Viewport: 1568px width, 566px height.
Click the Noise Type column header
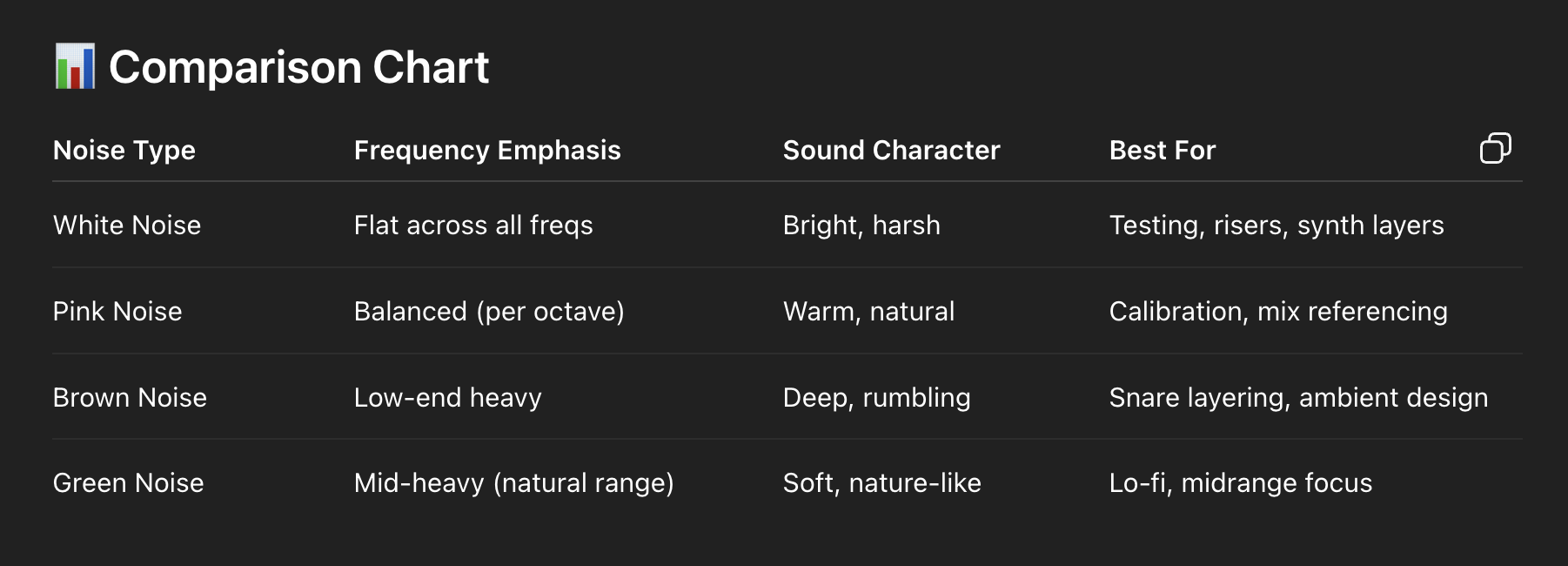click(124, 151)
